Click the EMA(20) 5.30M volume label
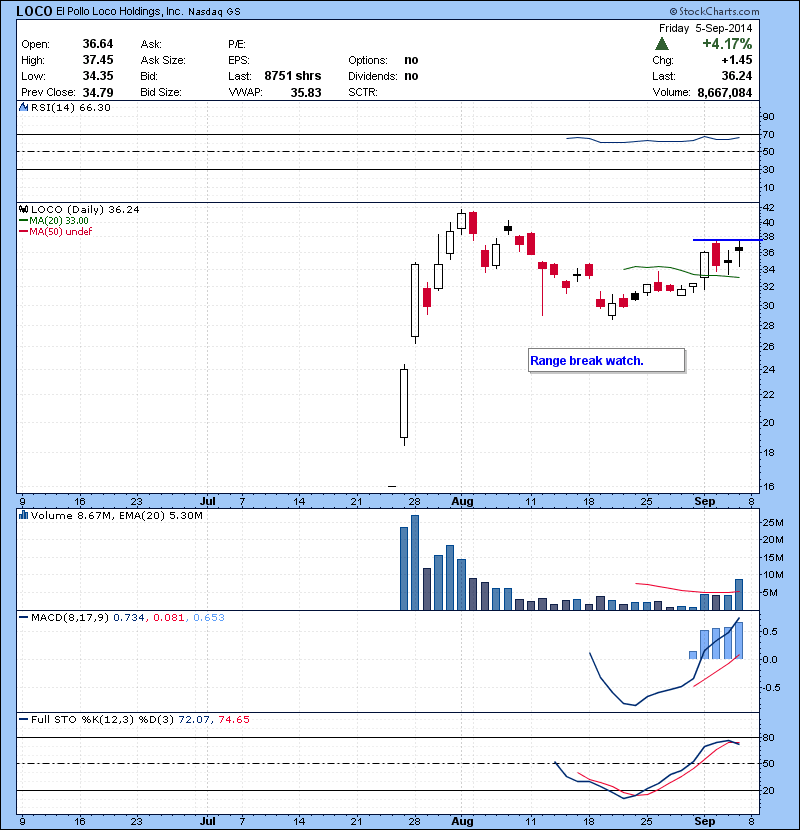The image size is (800, 830). pos(161,515)
